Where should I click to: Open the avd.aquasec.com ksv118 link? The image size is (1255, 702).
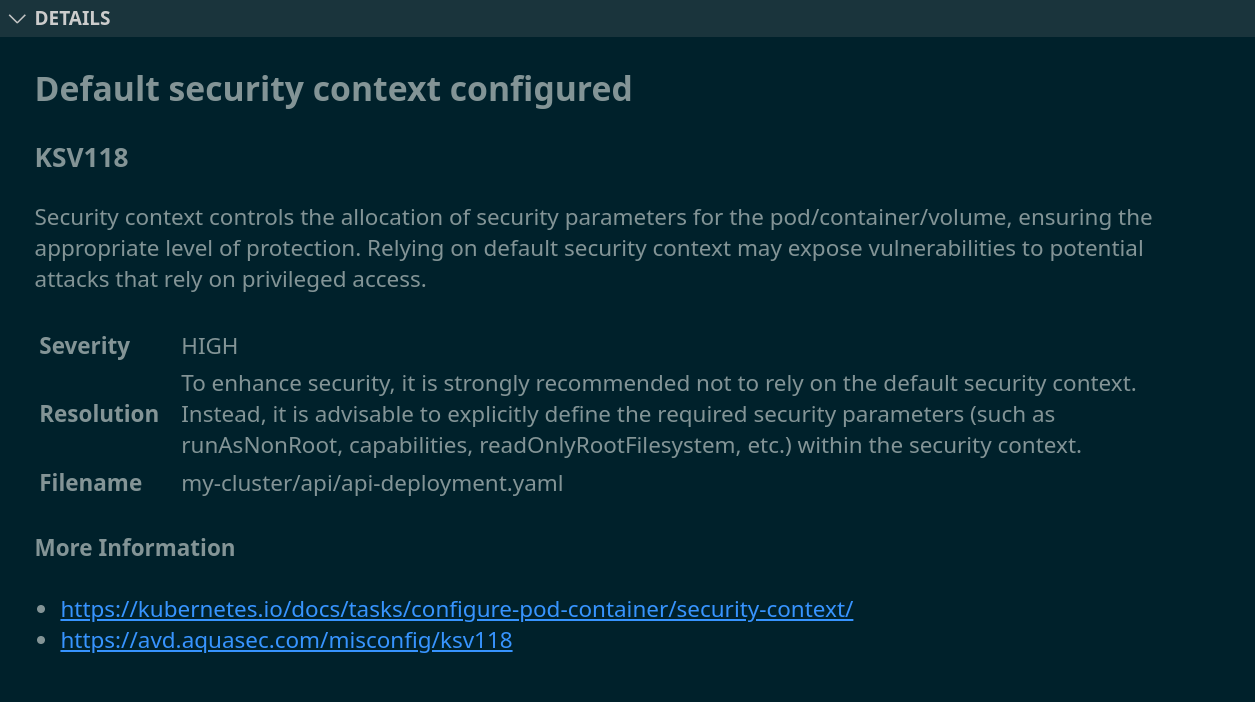pos(286,640)
